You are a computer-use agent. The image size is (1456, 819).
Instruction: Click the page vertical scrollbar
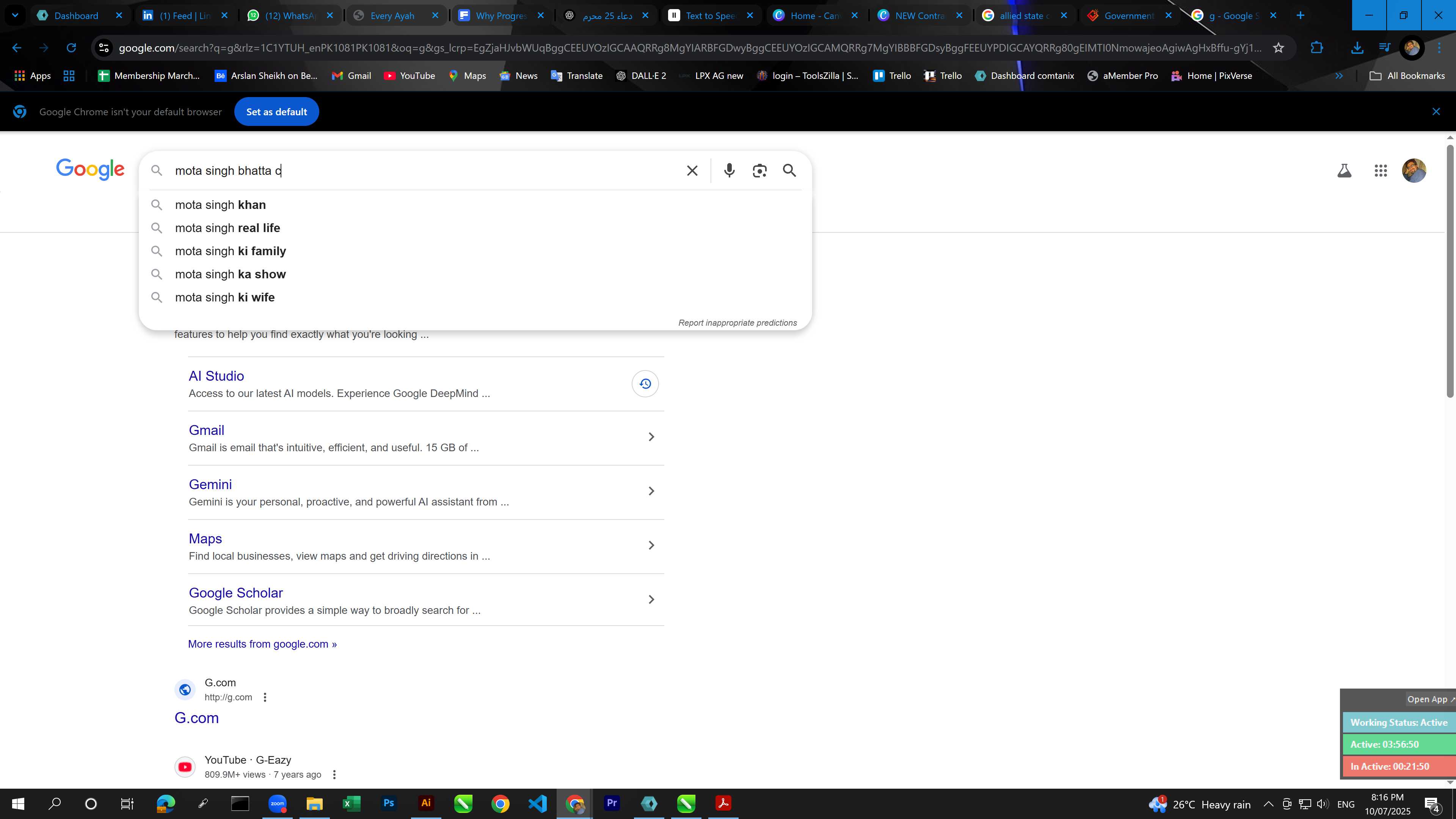point(1450,271)
